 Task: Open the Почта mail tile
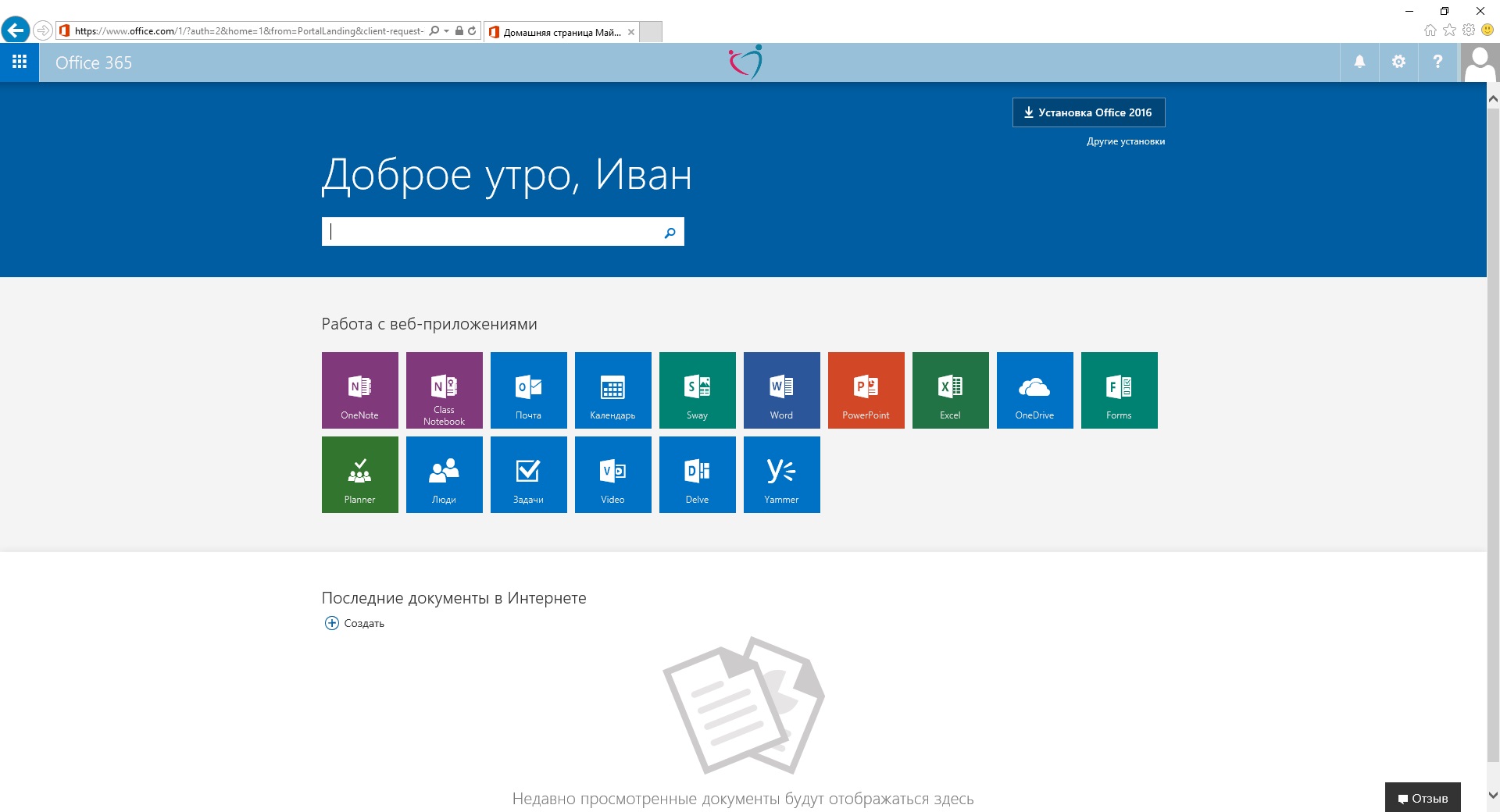click(x=528, y=390)
